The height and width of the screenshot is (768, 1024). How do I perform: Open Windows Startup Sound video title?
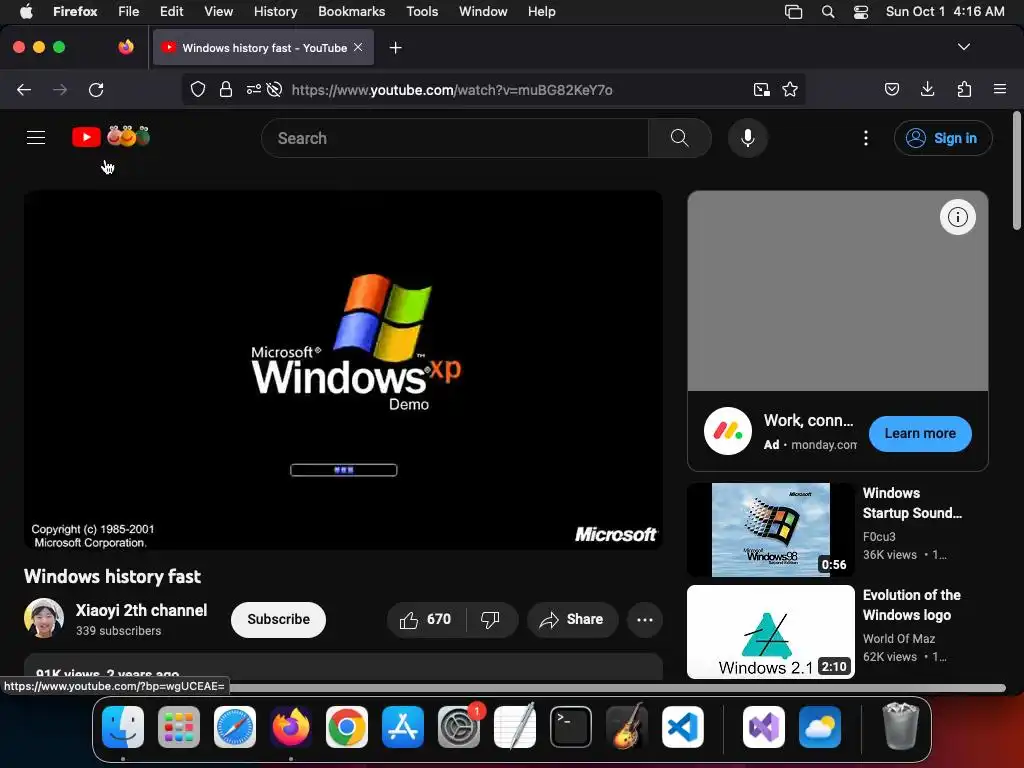click(x=912, y=503)
